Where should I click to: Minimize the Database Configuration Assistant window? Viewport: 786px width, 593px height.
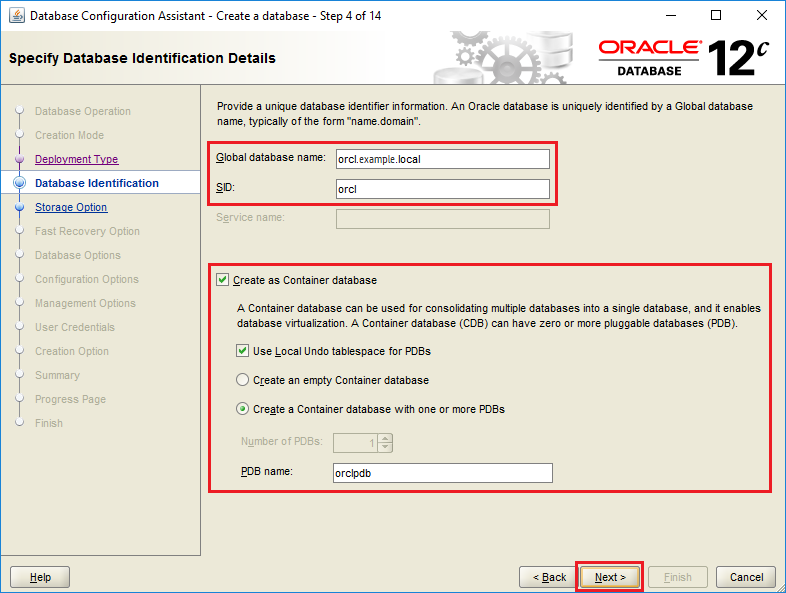[671, 16]
